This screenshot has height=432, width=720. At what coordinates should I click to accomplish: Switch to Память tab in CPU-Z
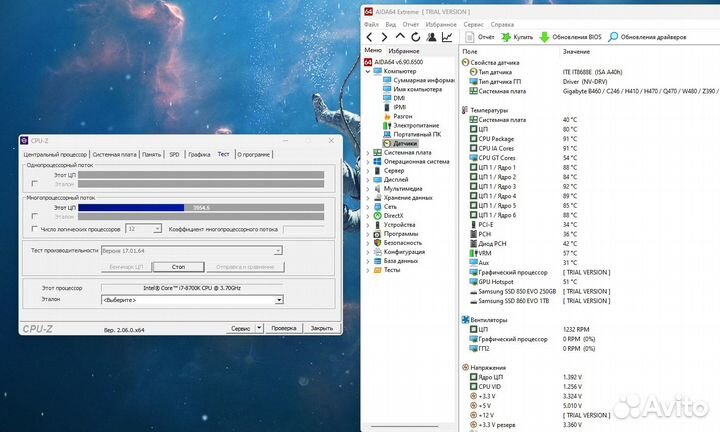151,154
